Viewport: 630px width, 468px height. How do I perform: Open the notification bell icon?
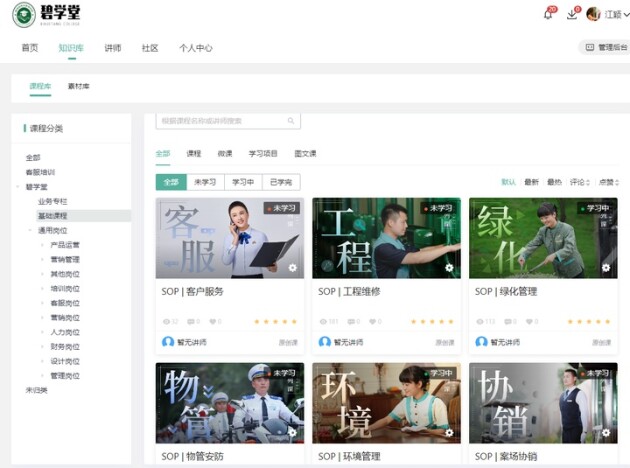548,14
